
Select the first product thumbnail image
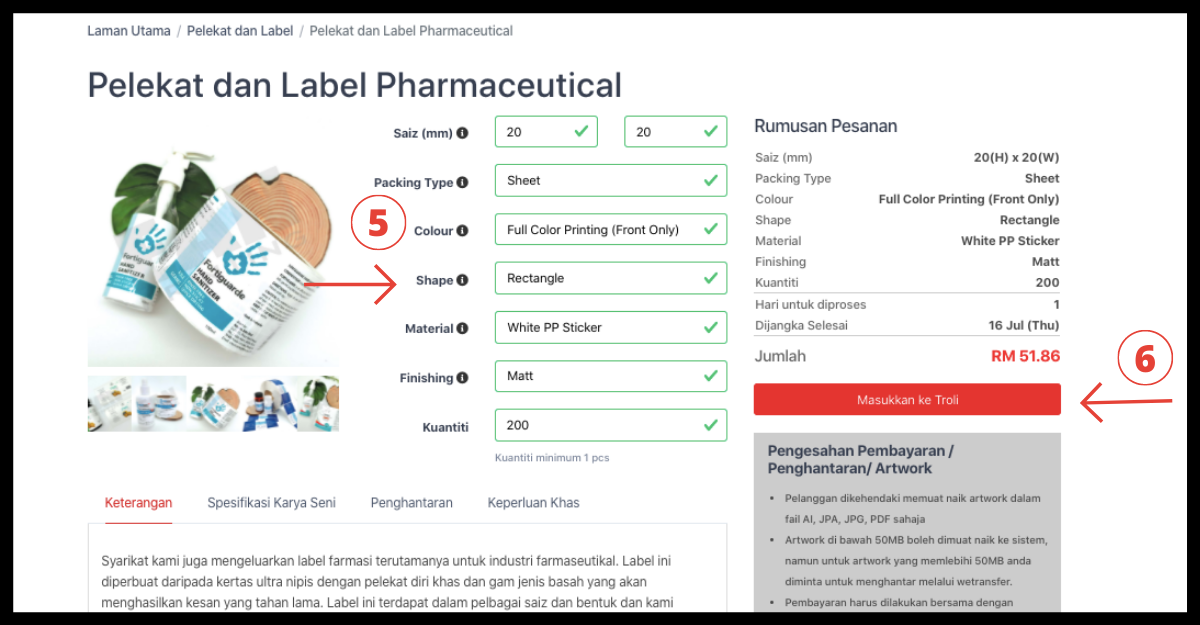pyautogui.click(x=112, y=404)
